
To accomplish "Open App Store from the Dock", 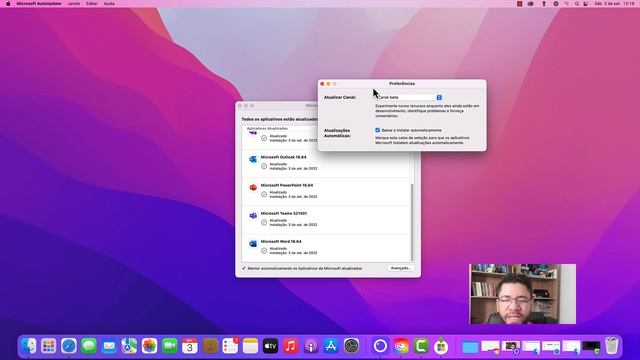I will coord(331,346).
